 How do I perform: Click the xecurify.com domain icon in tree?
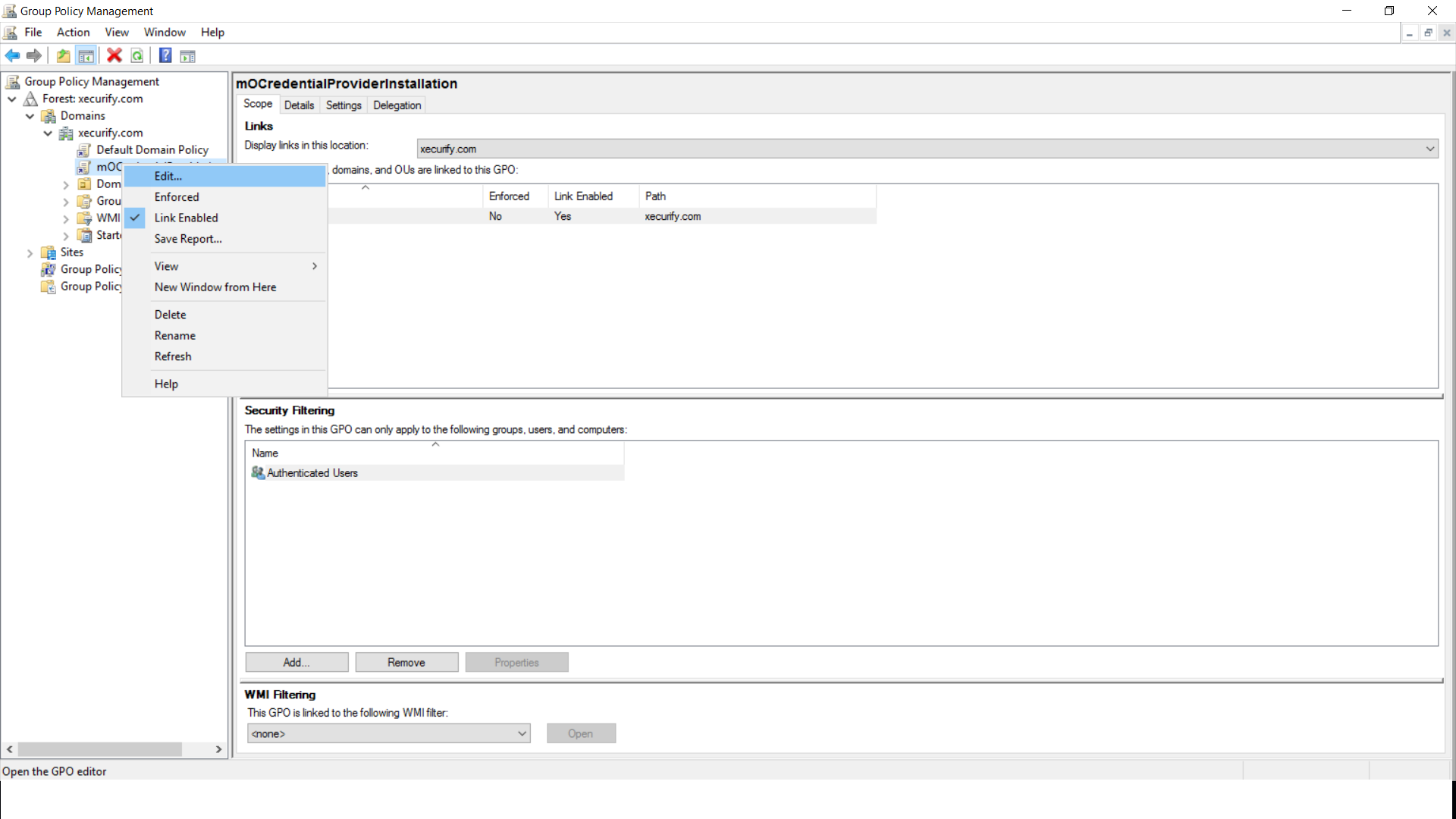click(67, 133)
